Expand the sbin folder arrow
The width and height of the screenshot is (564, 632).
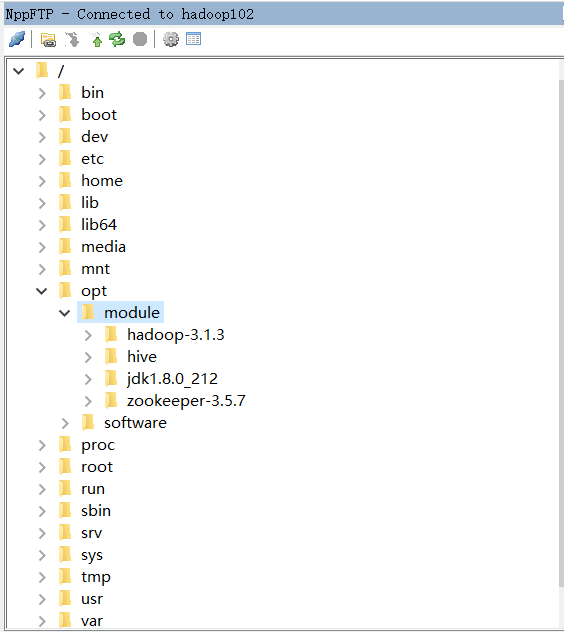[42, 511]
